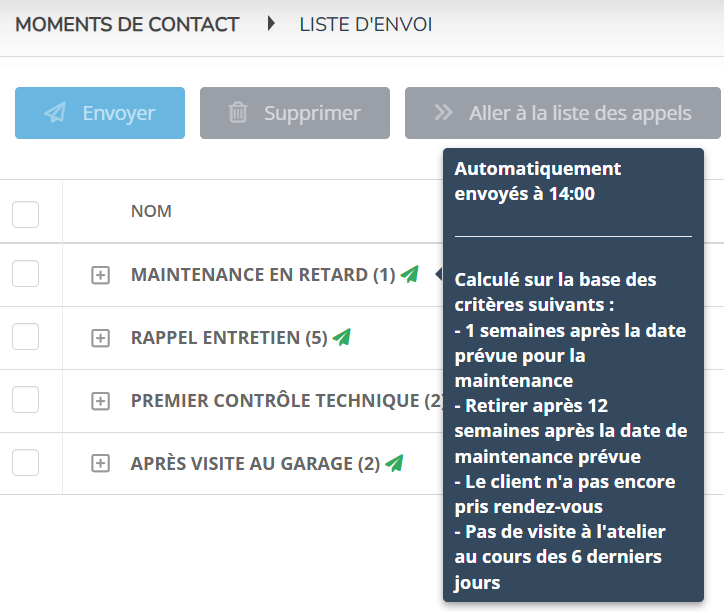
Task: Sort by the NOM column header
Action: [151, 211]
